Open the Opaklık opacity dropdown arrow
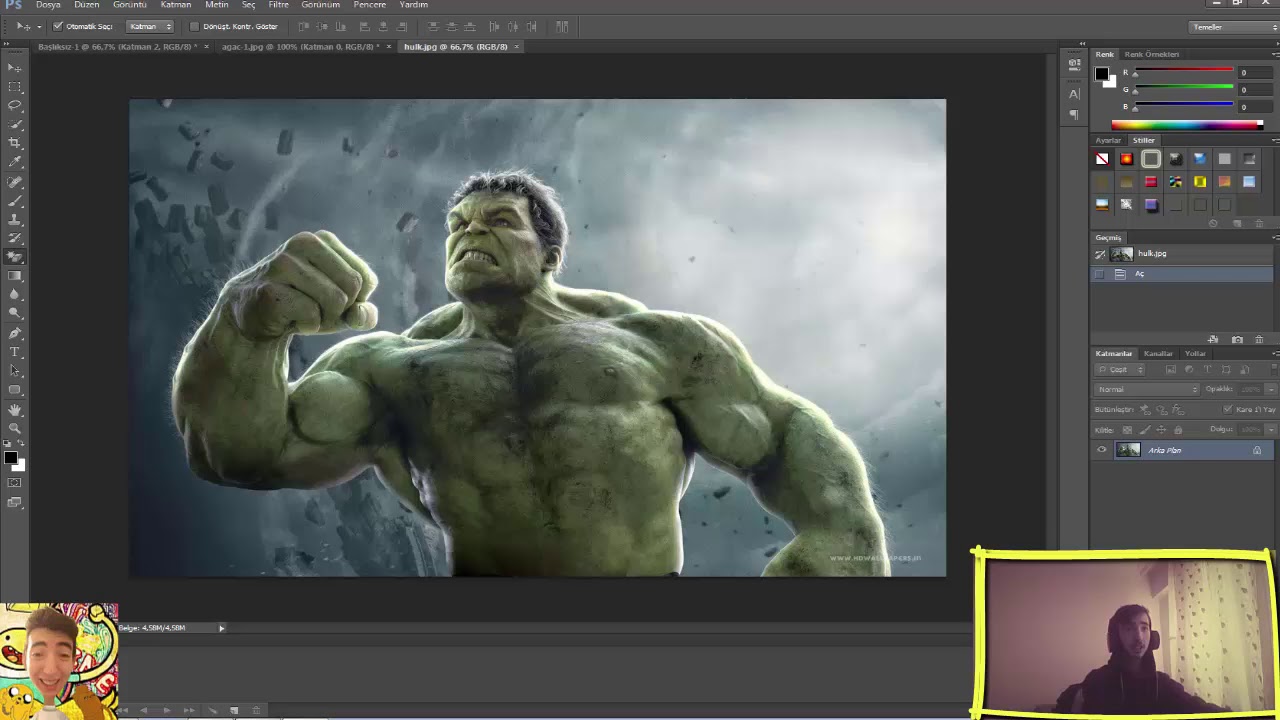Image resolution: width=1280 pixels, height=720 pixels. (1271, 389)
